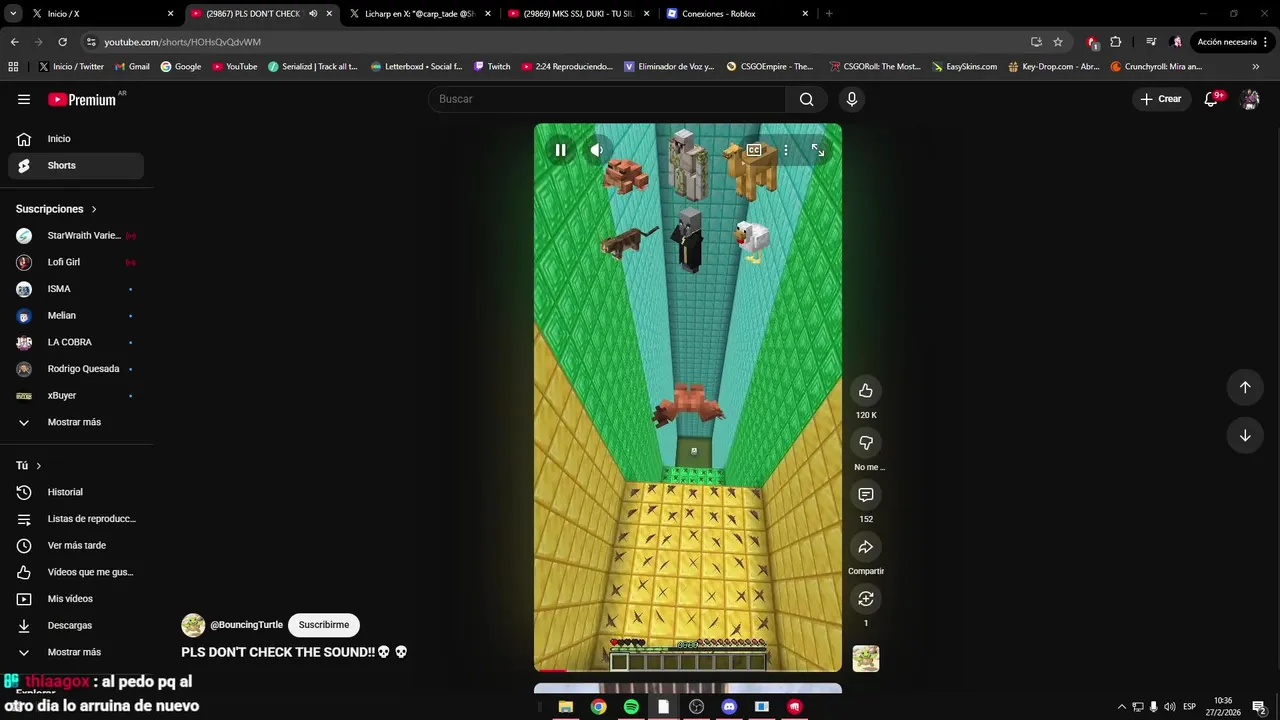The height and width of the screenshot is (720, 1280).
Task: Click the YouTube Premium logo
Action: tap(84, 99)
